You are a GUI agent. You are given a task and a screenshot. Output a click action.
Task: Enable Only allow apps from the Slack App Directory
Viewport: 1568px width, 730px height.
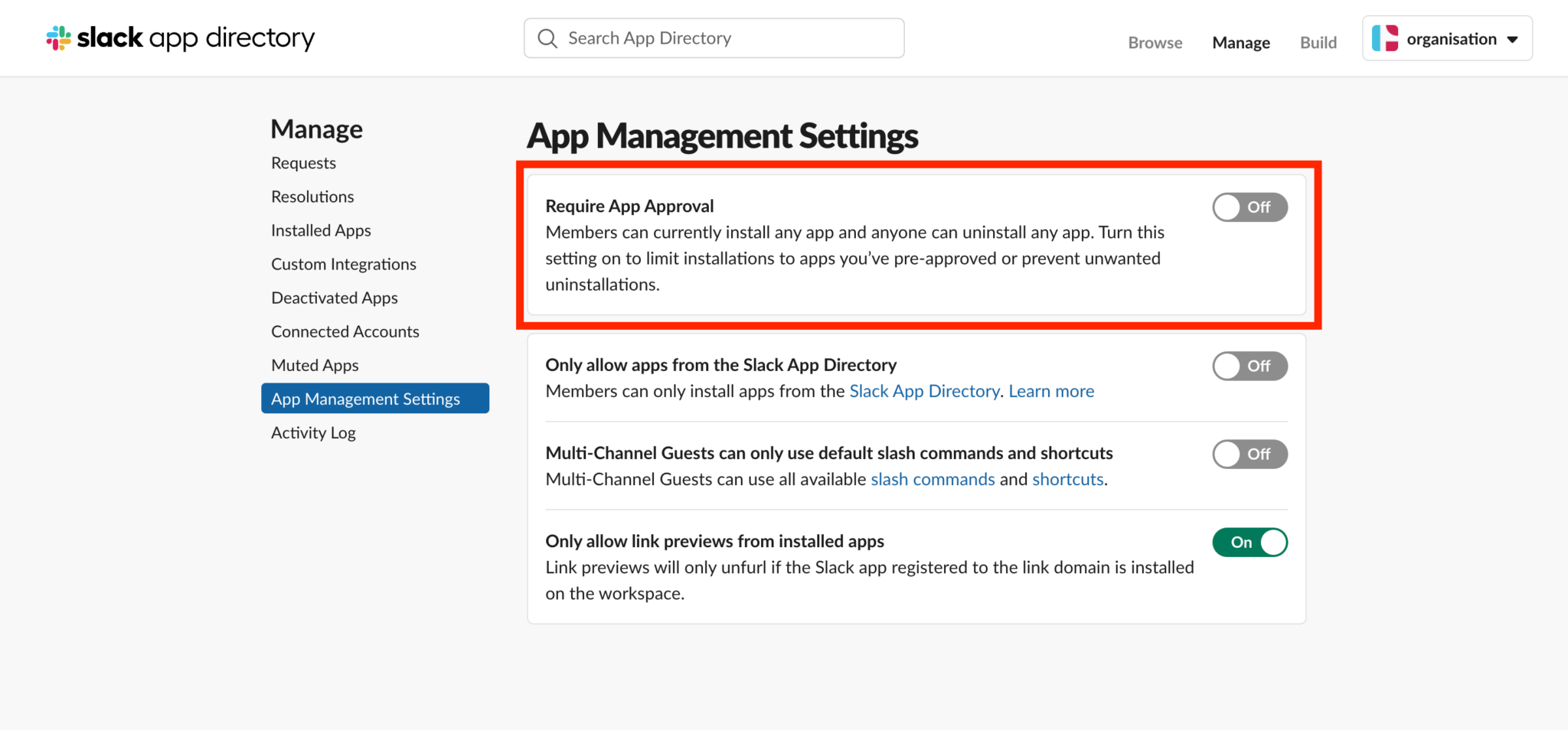[x=1249, y=366]
